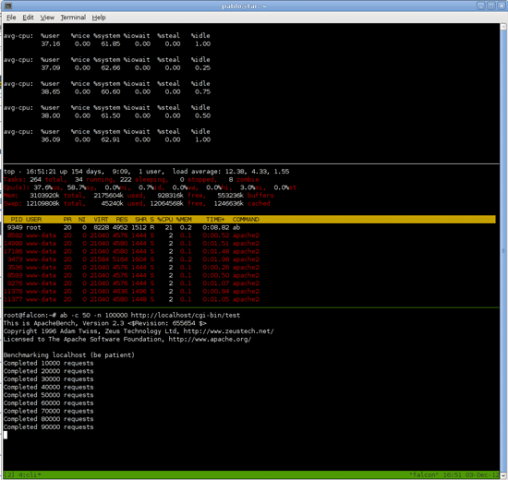The height and width of the screenshot is (480, 508).
Task: Click the www.apache.org URL
Action: [x=210, y=339]
